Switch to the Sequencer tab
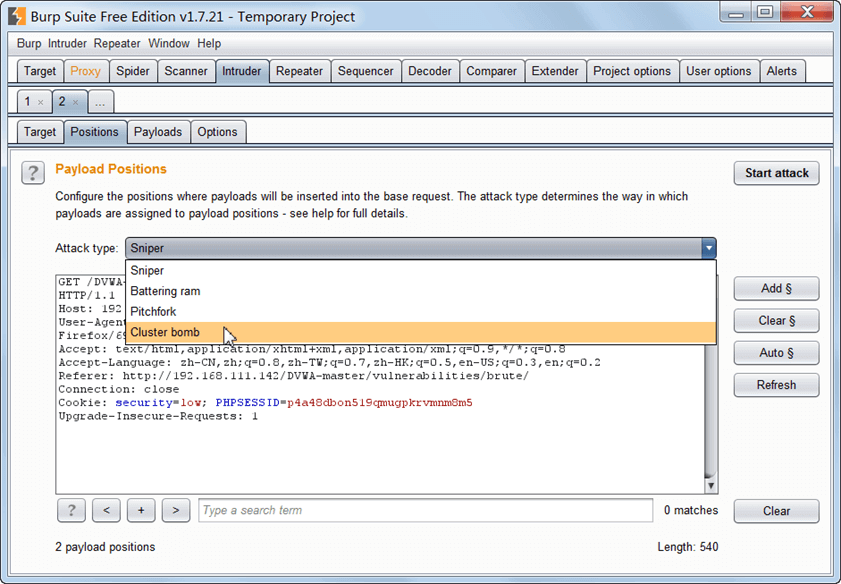 [x=365, y=71]
